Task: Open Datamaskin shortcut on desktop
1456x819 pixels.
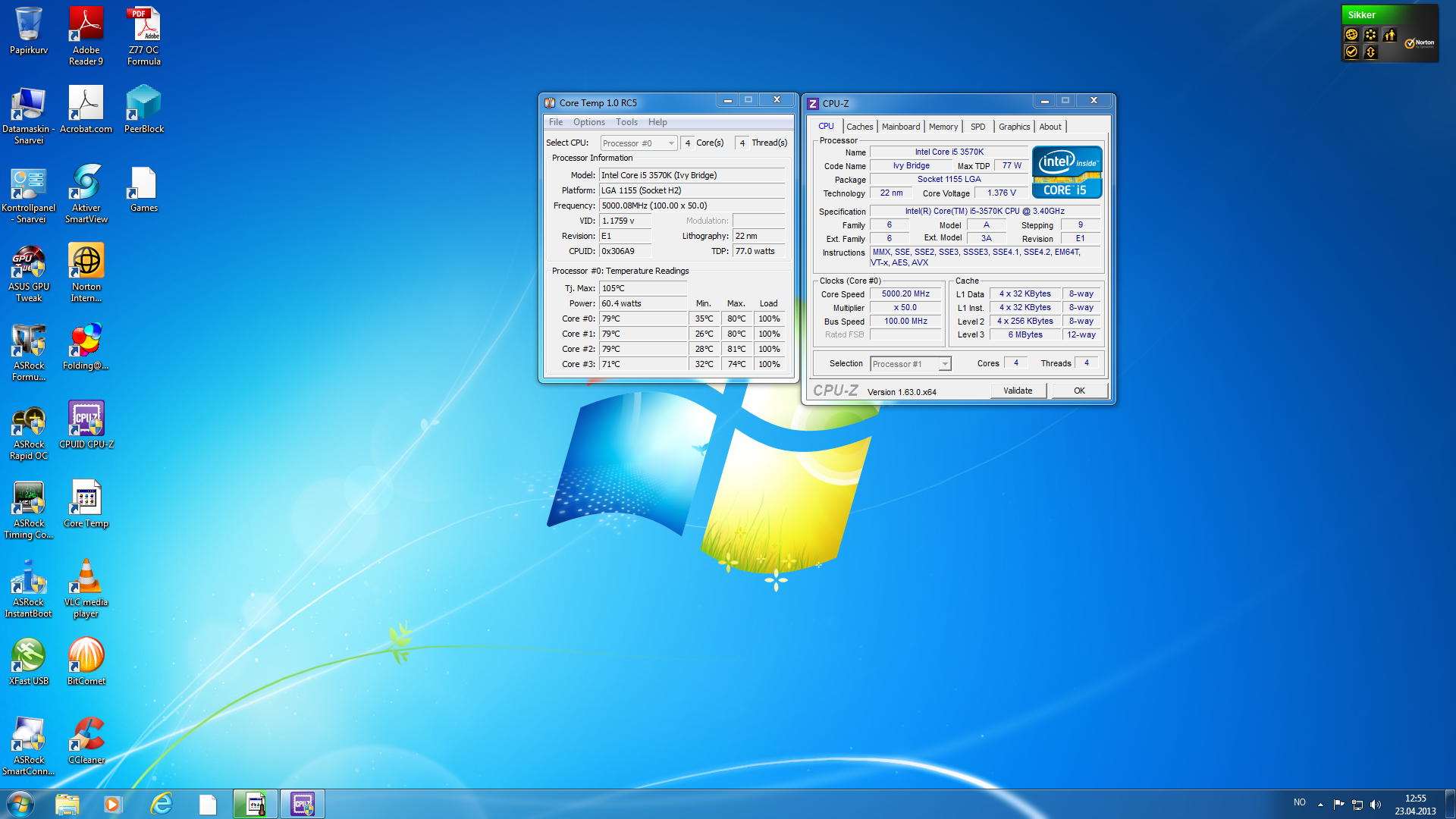Action: pos(29,115)
